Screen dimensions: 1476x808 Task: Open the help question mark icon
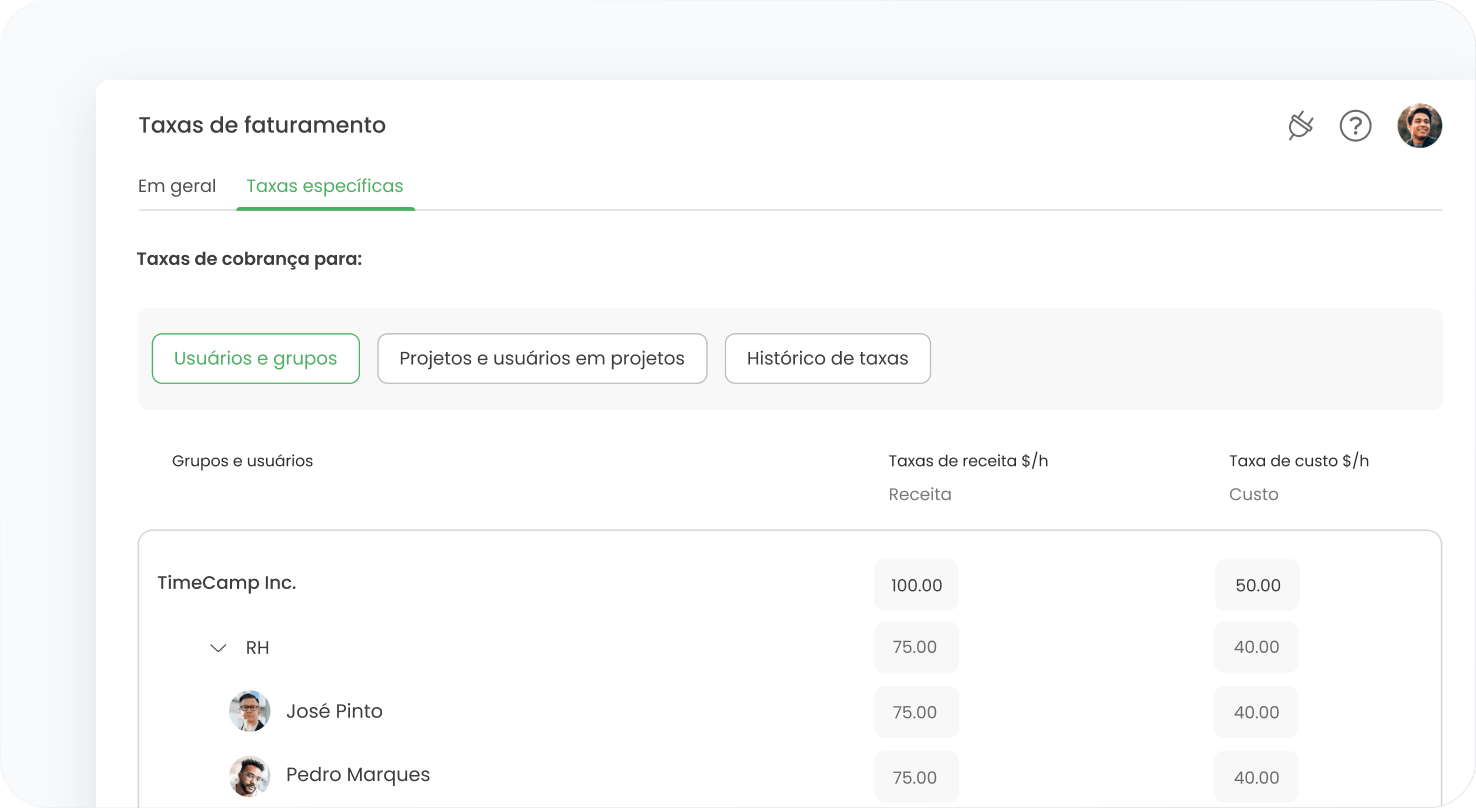pos(1355,126)
